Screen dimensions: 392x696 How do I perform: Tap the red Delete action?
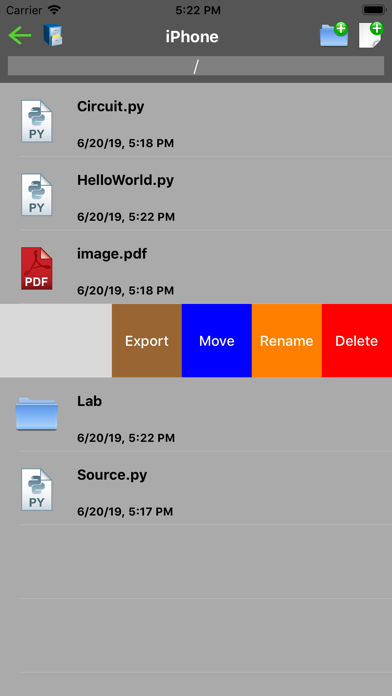tap(357, 341)
